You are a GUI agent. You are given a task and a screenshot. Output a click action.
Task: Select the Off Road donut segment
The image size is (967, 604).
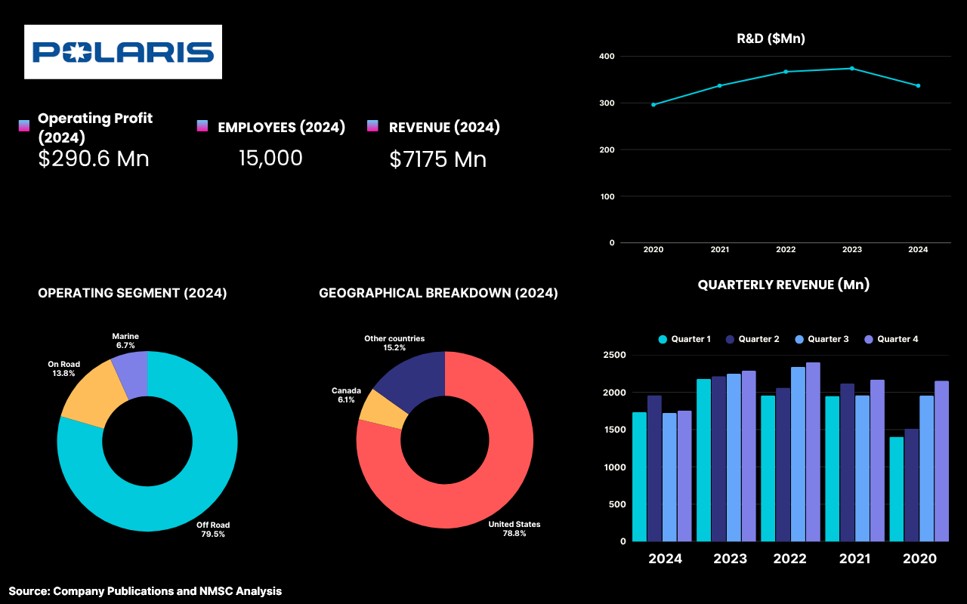pos(190,480)
